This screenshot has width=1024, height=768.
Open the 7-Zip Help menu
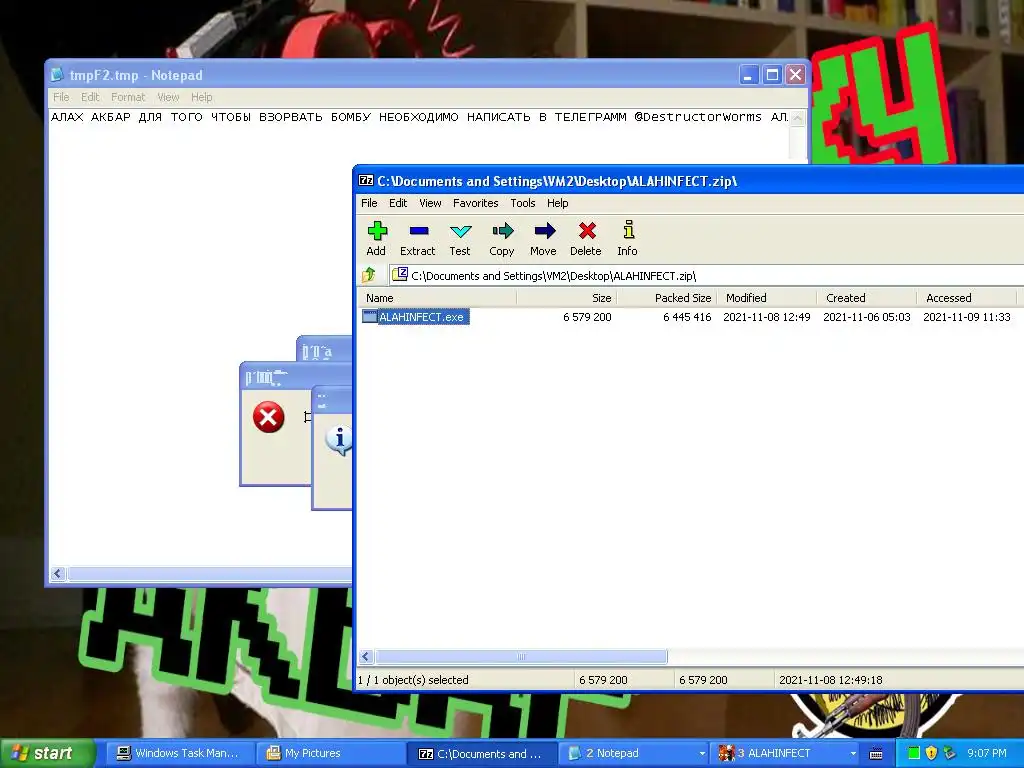[558, 203]
